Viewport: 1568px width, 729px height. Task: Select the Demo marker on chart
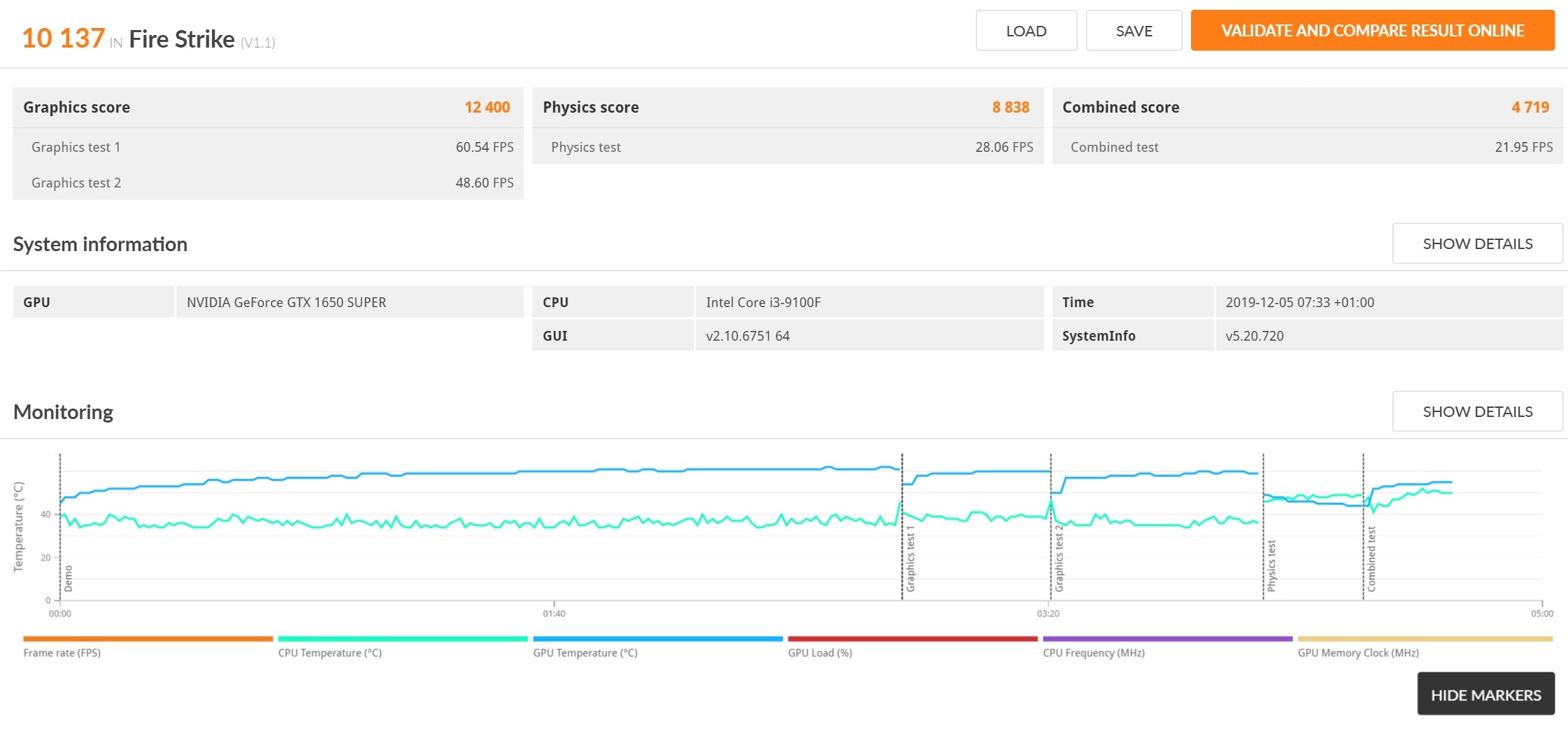69,579
